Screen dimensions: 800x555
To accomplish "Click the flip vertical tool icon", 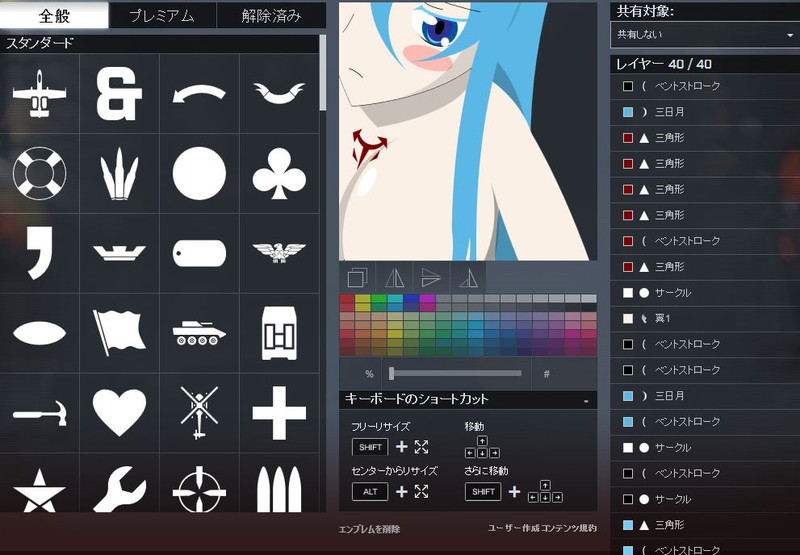I will tap(431, 278).
